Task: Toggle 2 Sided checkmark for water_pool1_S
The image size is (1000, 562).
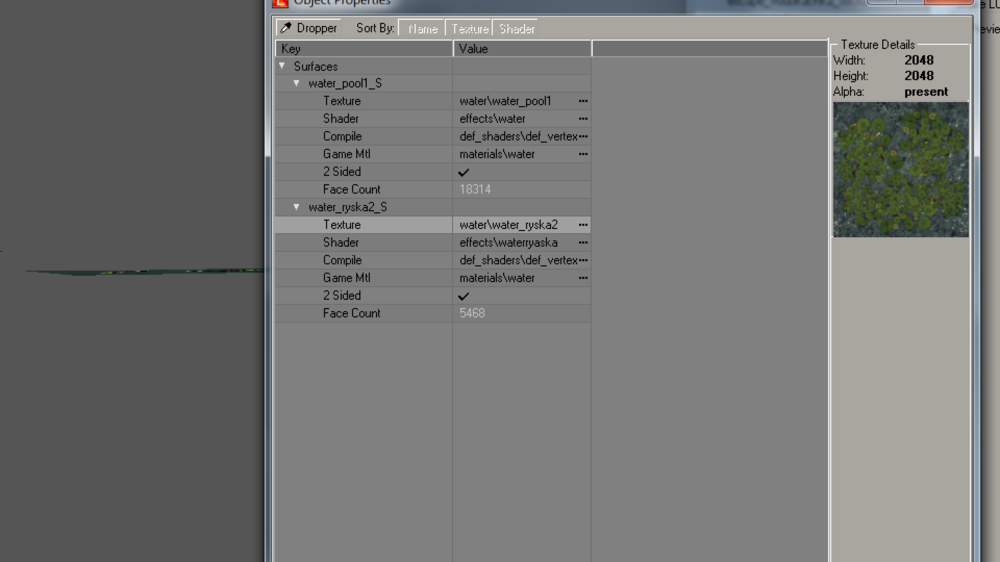Action: (x=464, y=172)
